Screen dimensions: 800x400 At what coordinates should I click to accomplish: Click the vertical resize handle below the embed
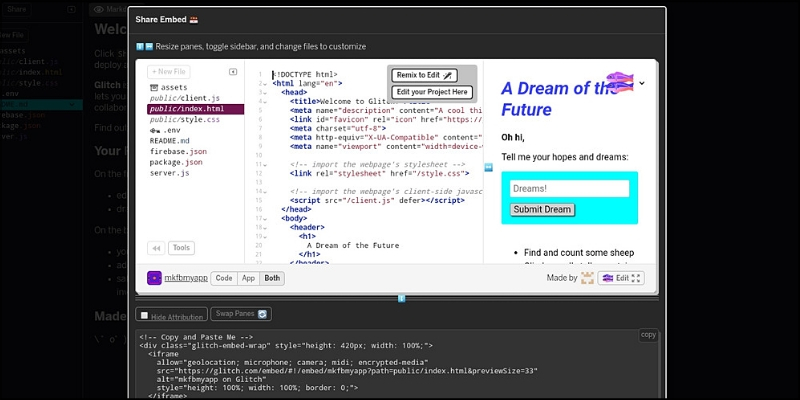click(402, 298)
